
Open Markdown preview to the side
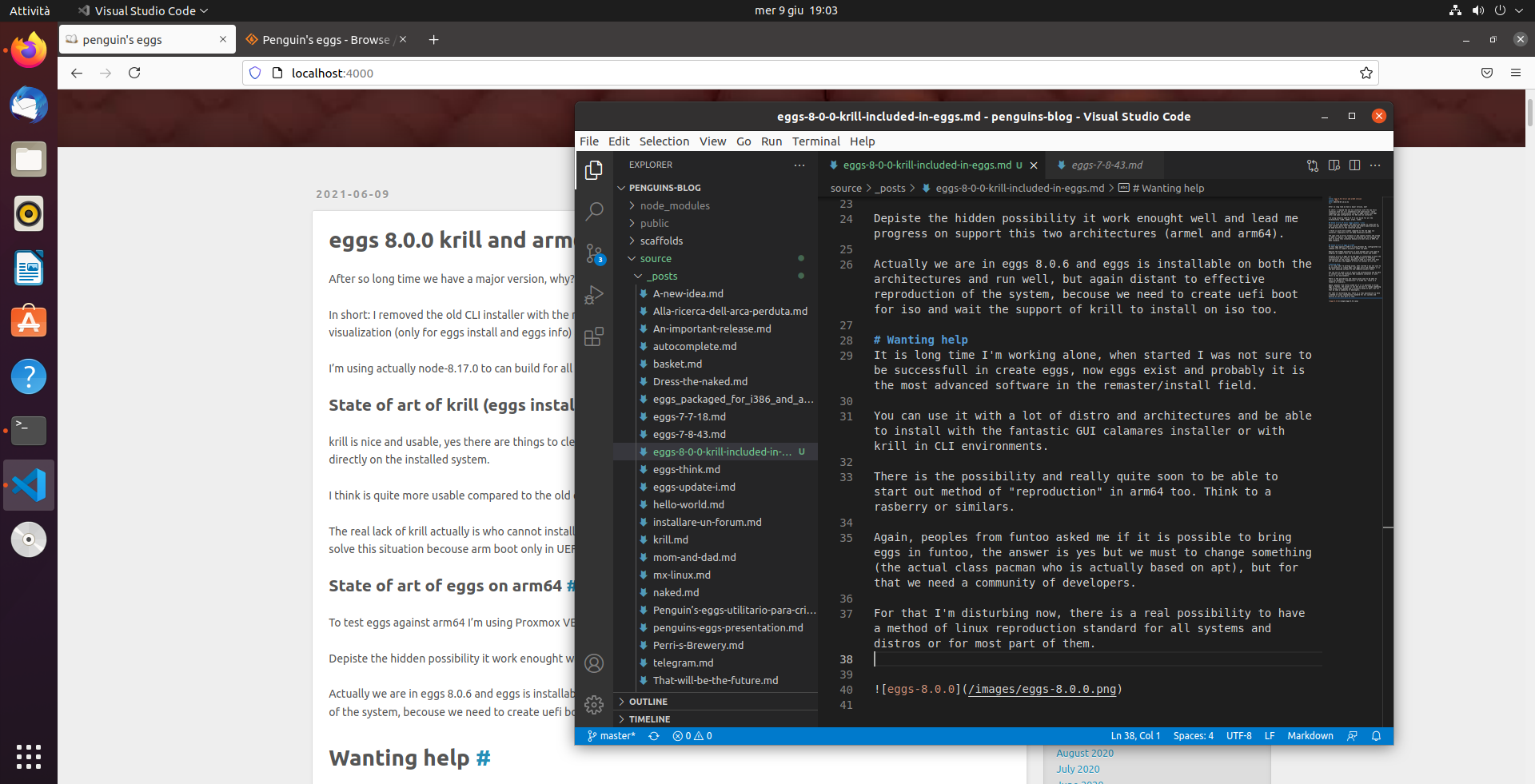pos(1334,165)
